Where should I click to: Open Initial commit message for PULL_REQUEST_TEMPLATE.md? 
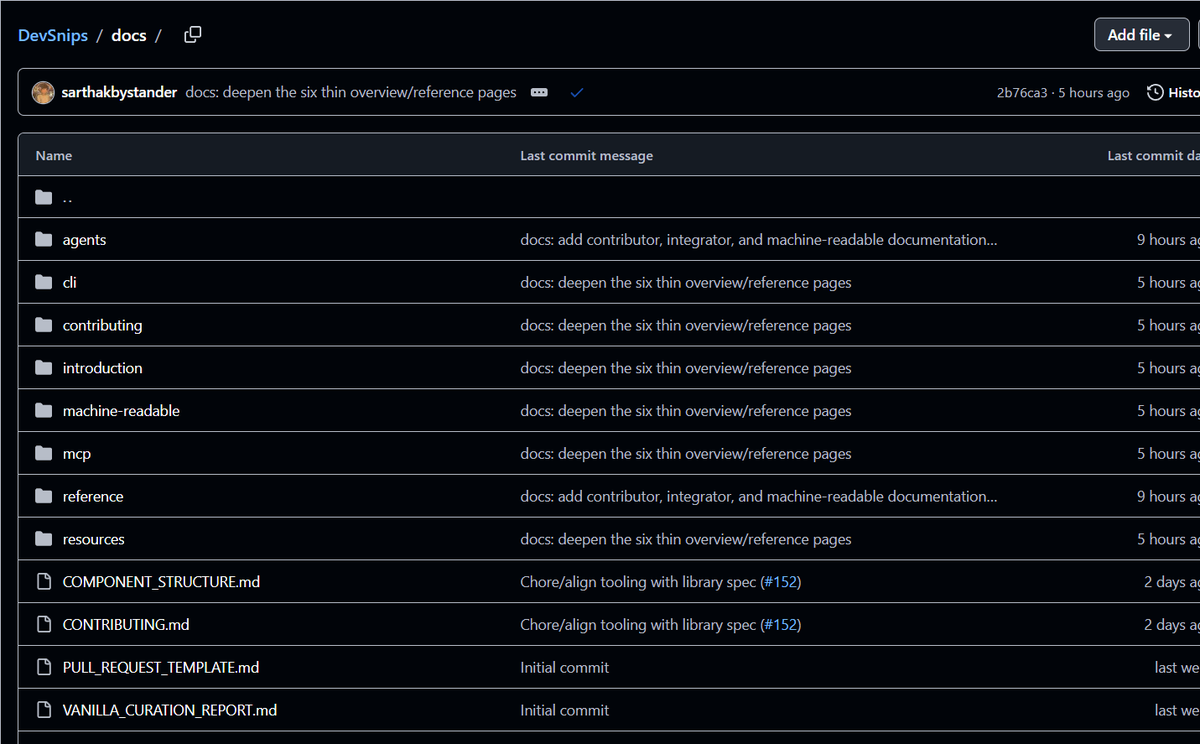tap(565, 667)
